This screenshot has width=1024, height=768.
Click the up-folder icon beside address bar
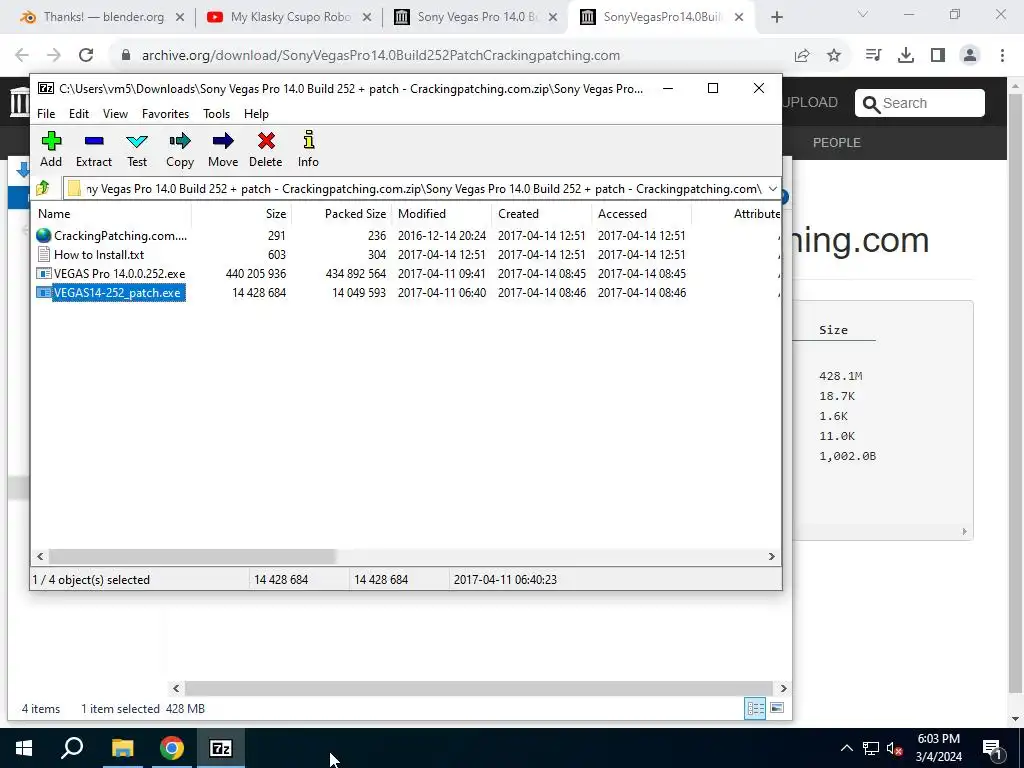coord(43,189)
